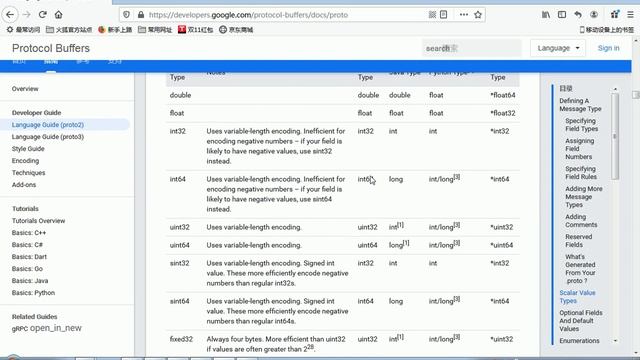The width and height of the screenshot is (640, 360).
Task: Jump to Reserved Fields in contents
Action: pos(578,241)
